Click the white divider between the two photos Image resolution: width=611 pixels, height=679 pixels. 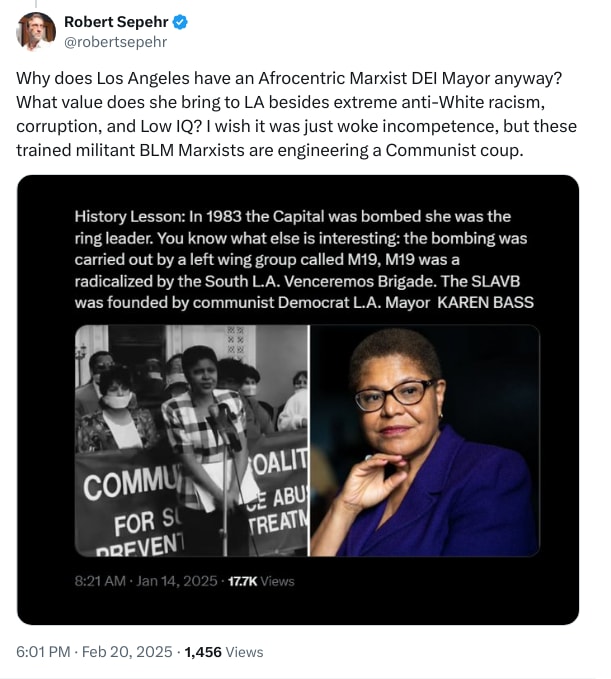pos(309,440)
